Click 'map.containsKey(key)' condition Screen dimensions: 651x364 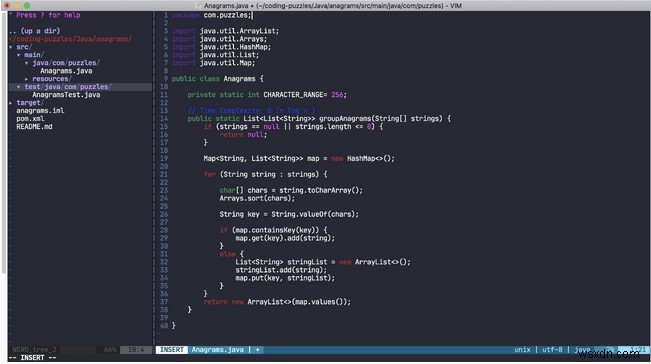click(275, 230)
